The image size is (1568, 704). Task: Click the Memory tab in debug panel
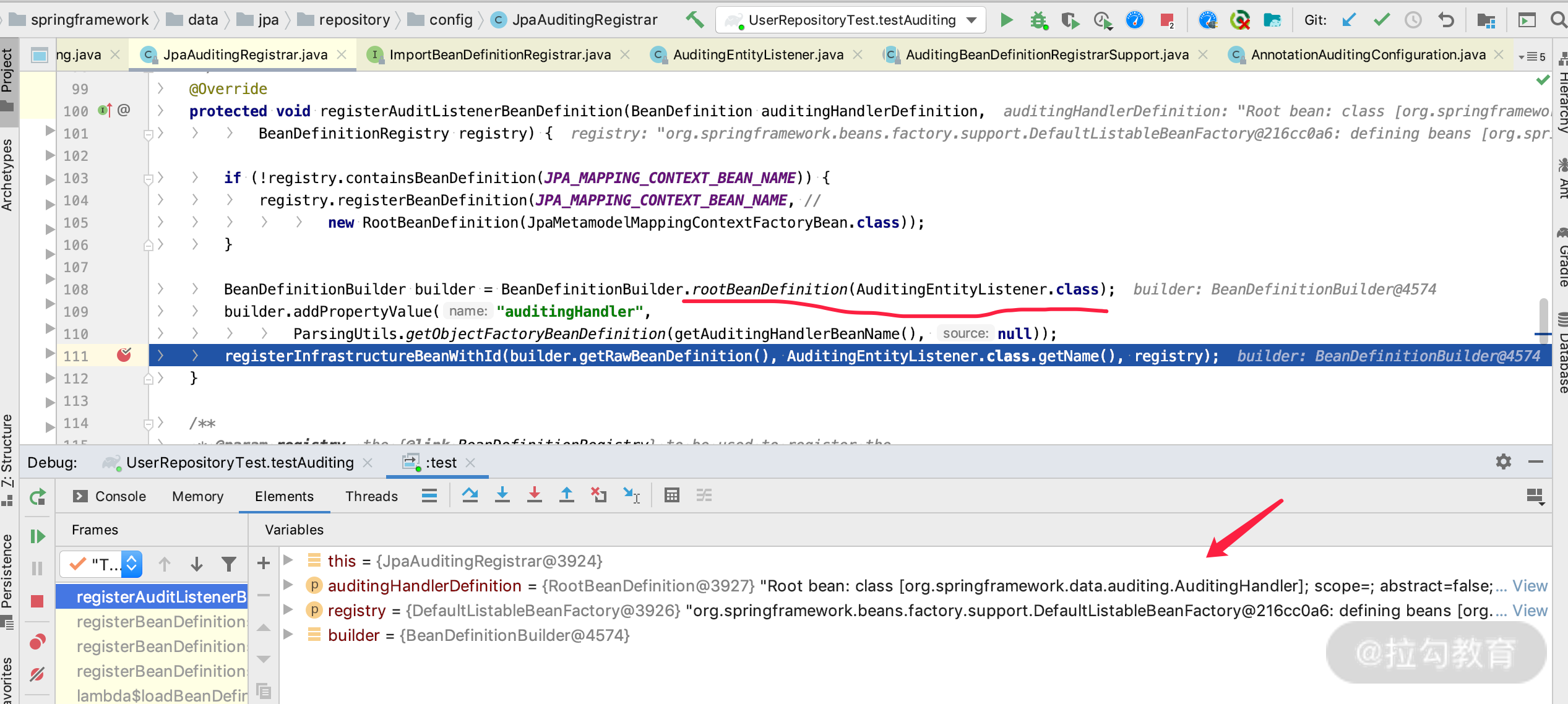(197, 497)
